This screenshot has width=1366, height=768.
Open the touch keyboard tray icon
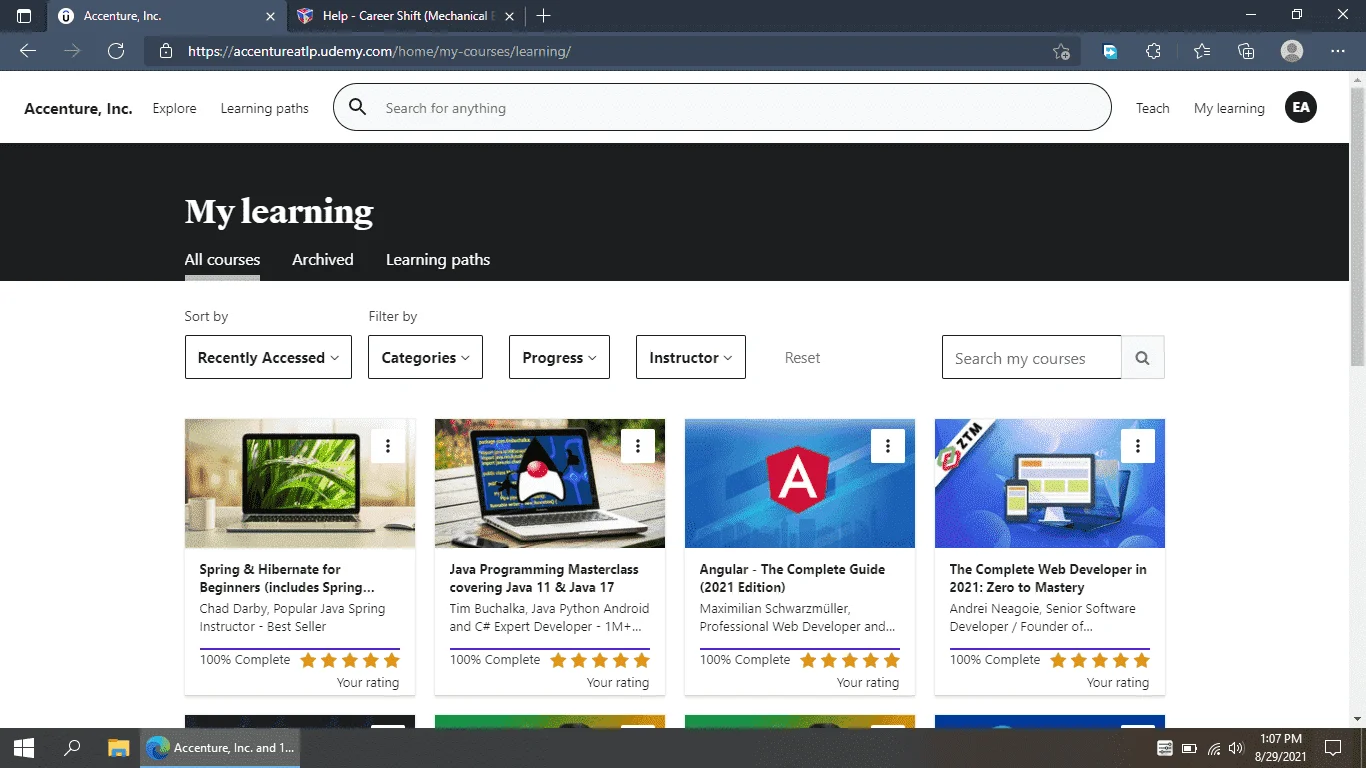1165,748
